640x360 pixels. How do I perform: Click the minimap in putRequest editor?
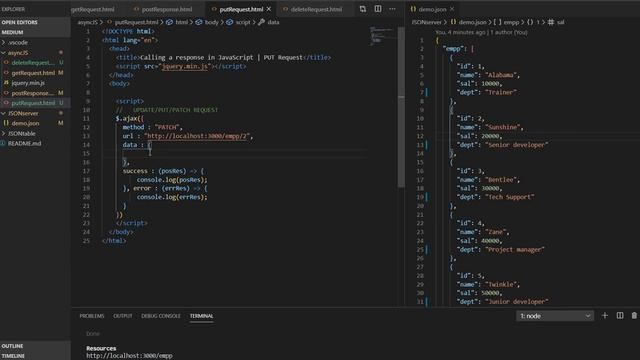(383, 36)
